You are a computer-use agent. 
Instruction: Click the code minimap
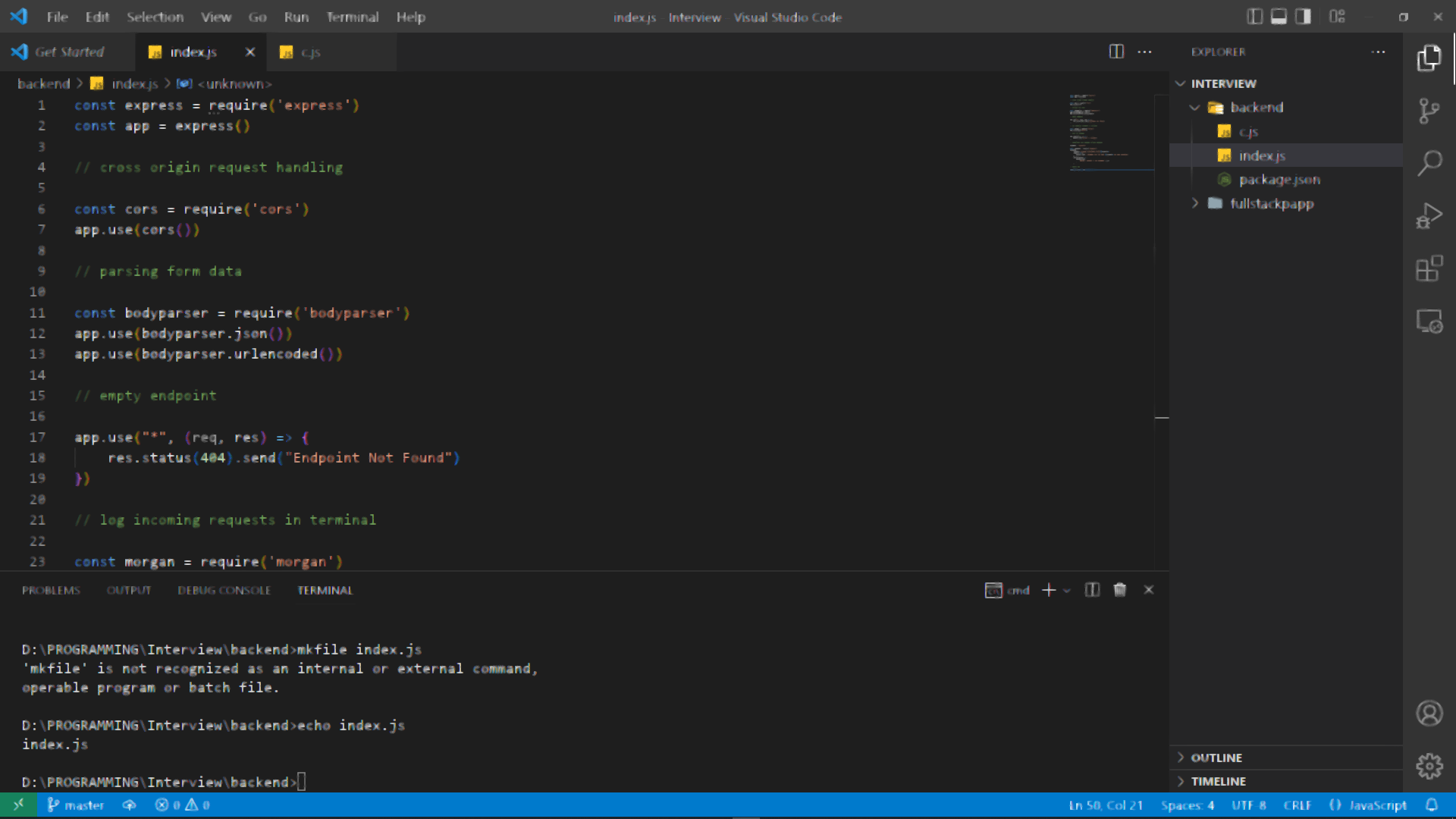[x=1112, y=130]
